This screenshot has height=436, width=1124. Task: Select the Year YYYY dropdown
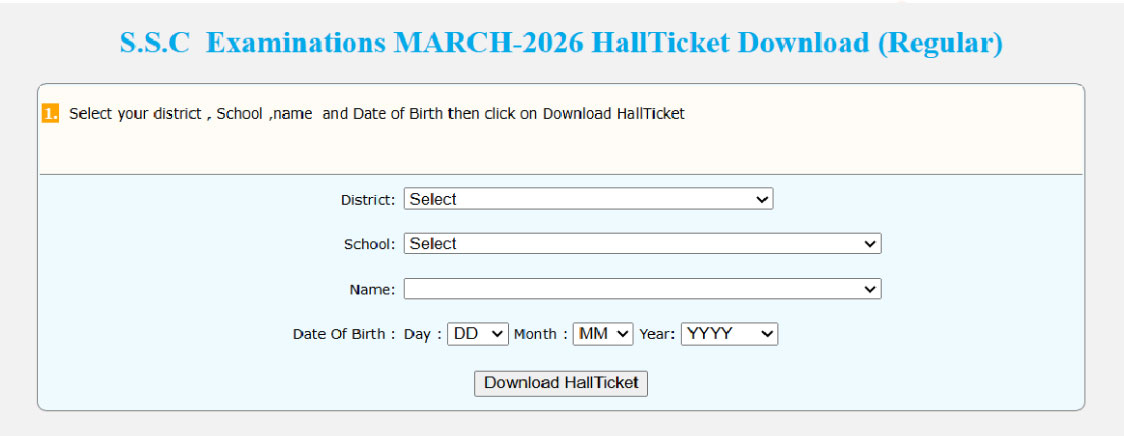click(729, 334)
